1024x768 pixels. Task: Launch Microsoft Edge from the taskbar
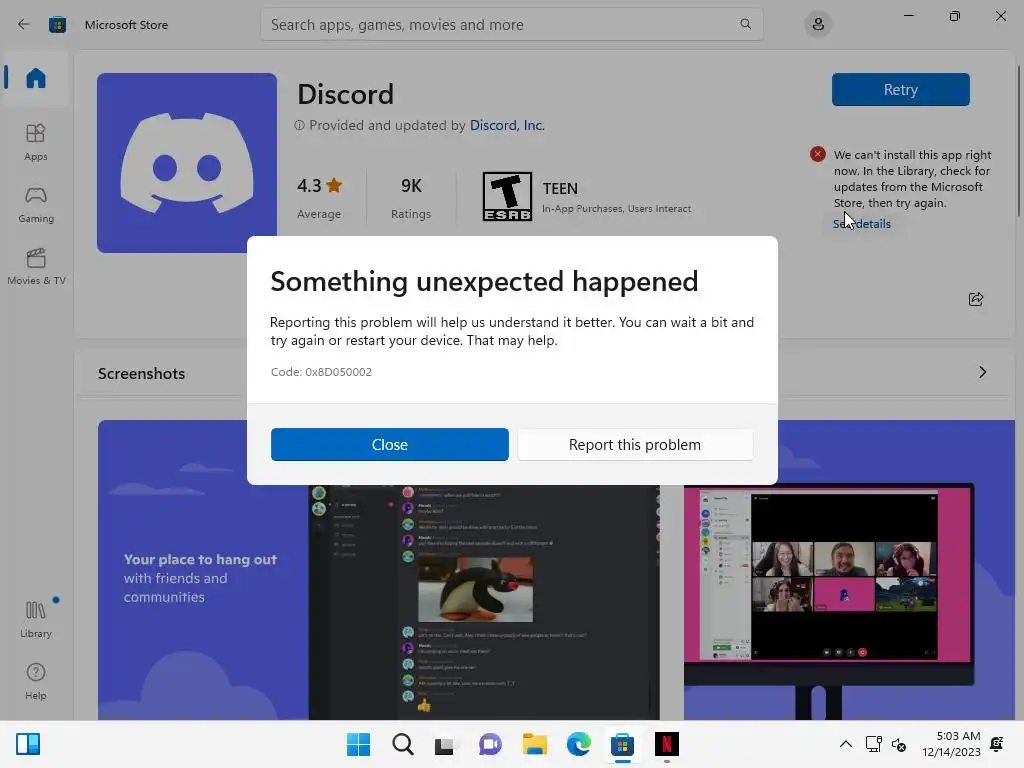(578, 744)
